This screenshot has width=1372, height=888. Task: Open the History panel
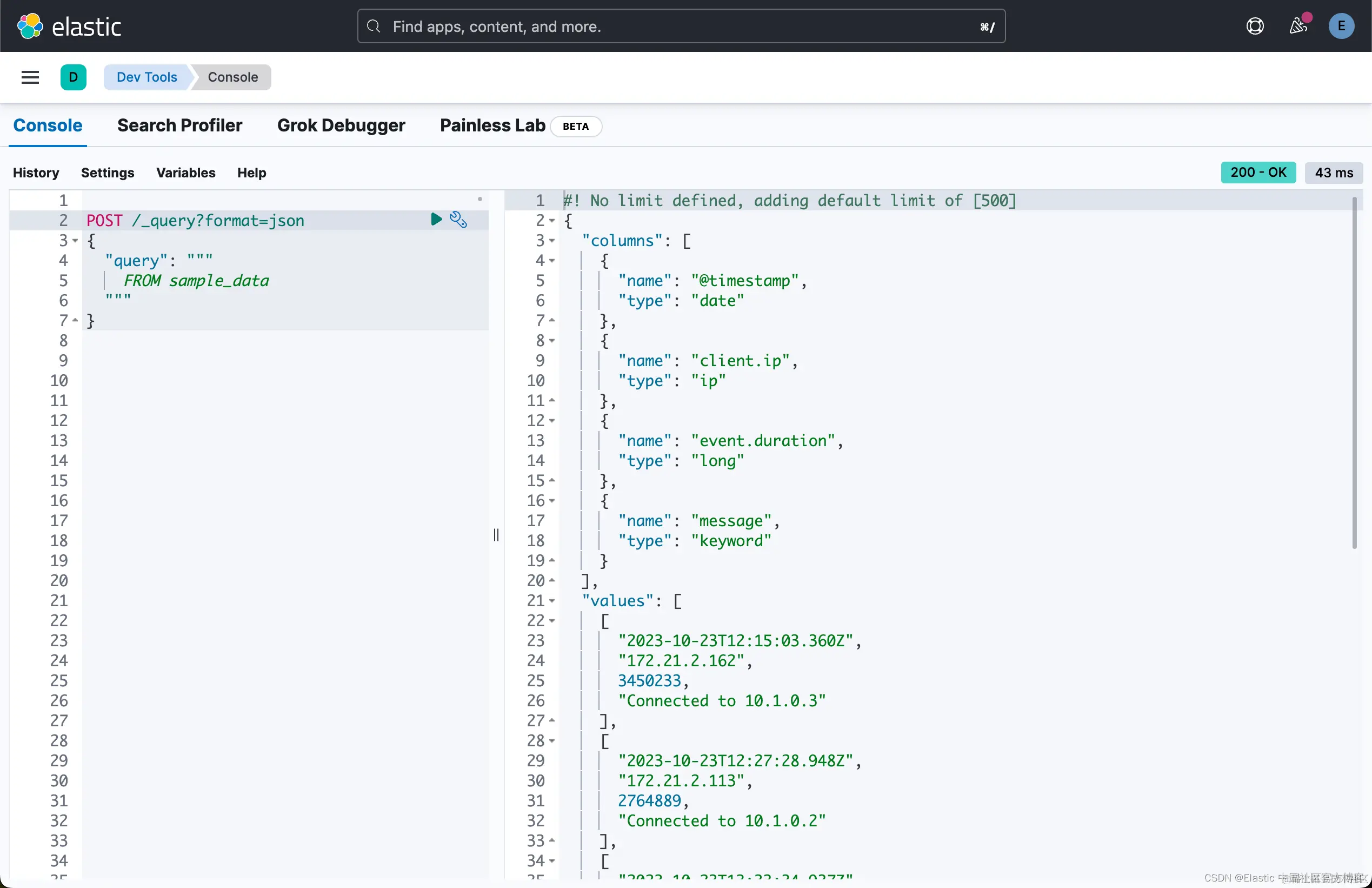tap(36, 173)
